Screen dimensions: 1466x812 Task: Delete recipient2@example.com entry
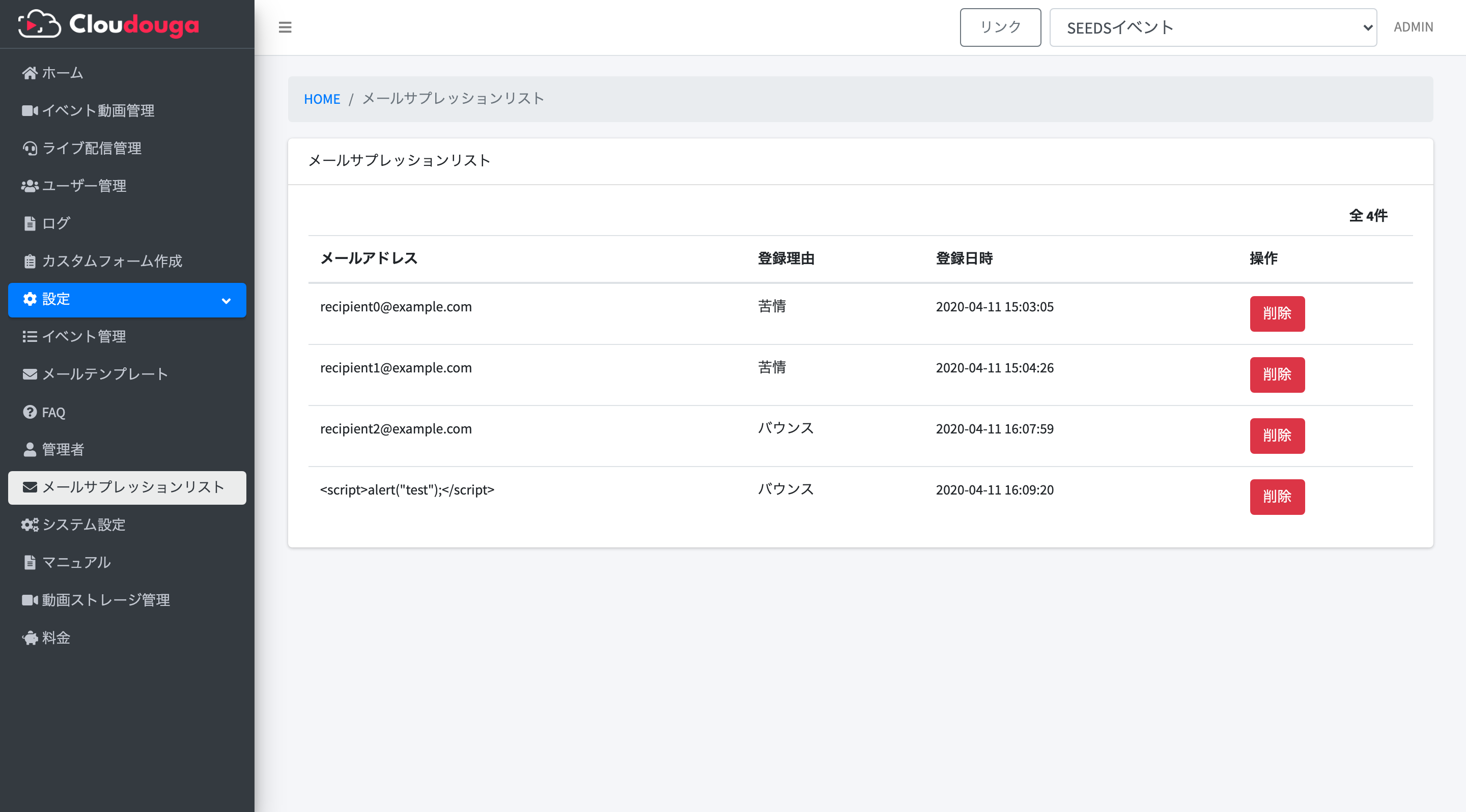click(1277, 436)
